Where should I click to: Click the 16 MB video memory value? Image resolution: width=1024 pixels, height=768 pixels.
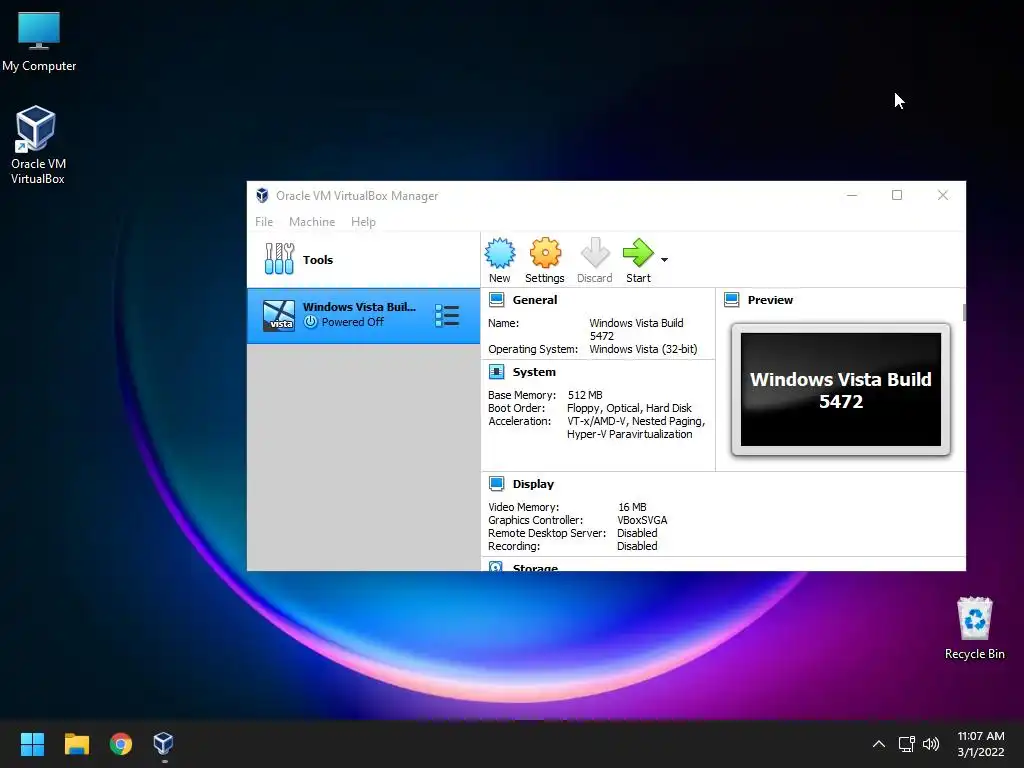(632, 507)
